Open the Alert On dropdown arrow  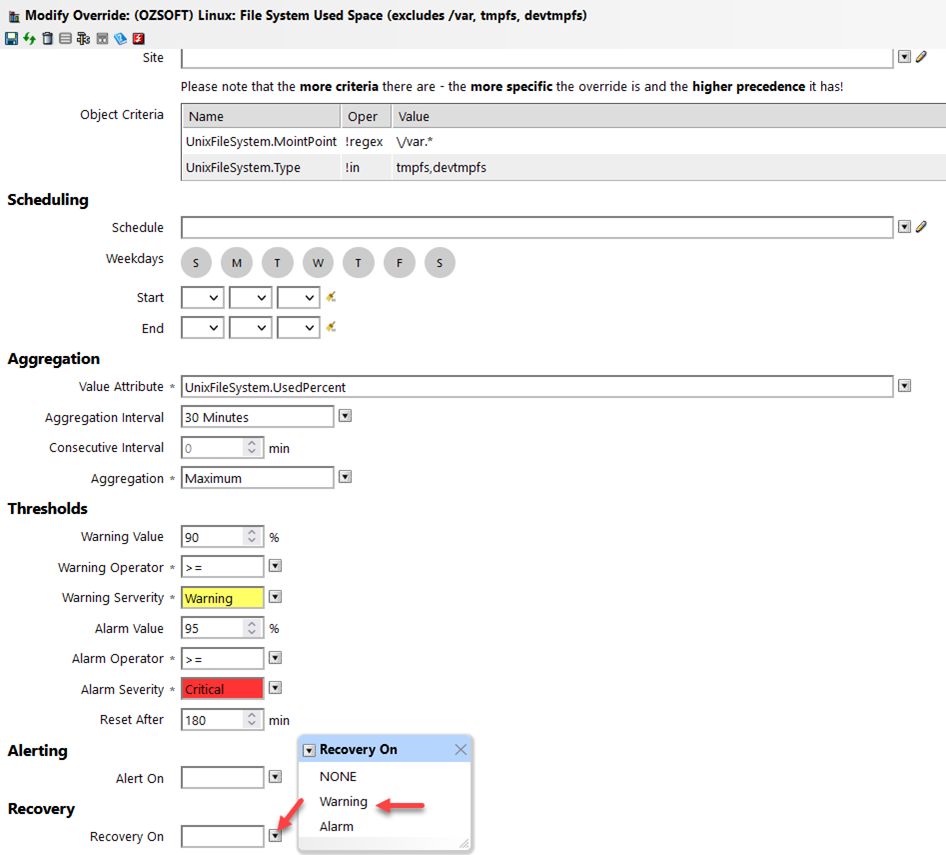[x=275, y=777]
